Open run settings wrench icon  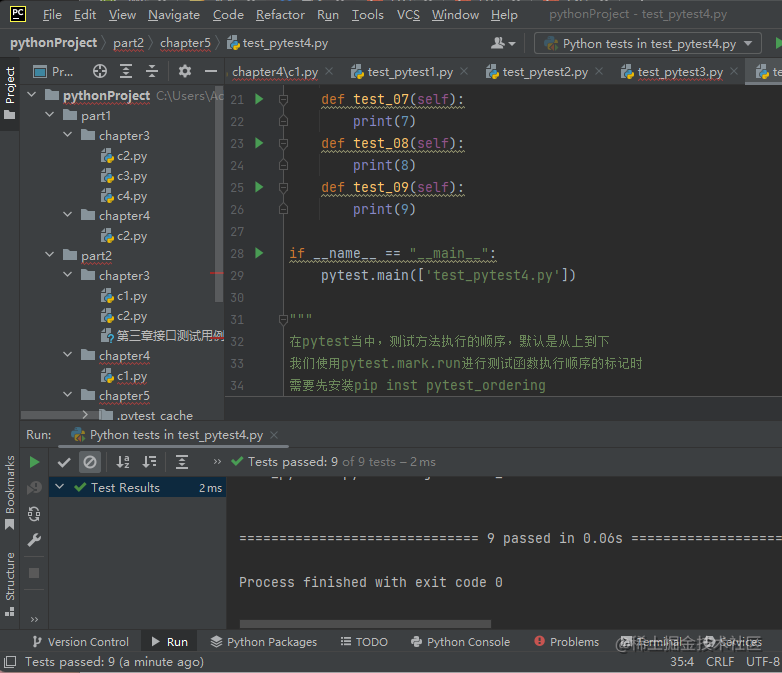coord(34,540)
